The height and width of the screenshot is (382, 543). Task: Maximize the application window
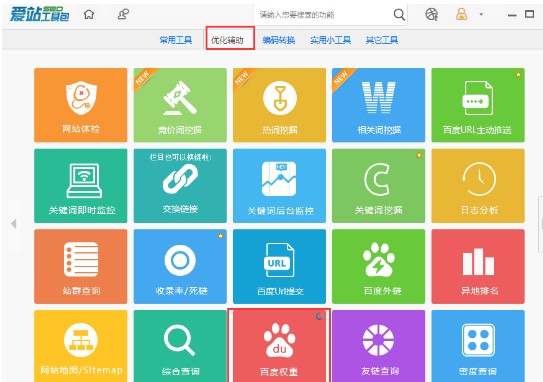point(529,14)
